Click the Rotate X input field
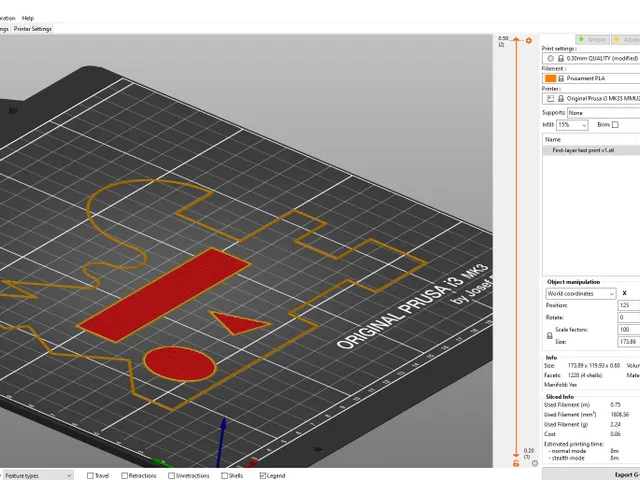 (x=629, y=317)
